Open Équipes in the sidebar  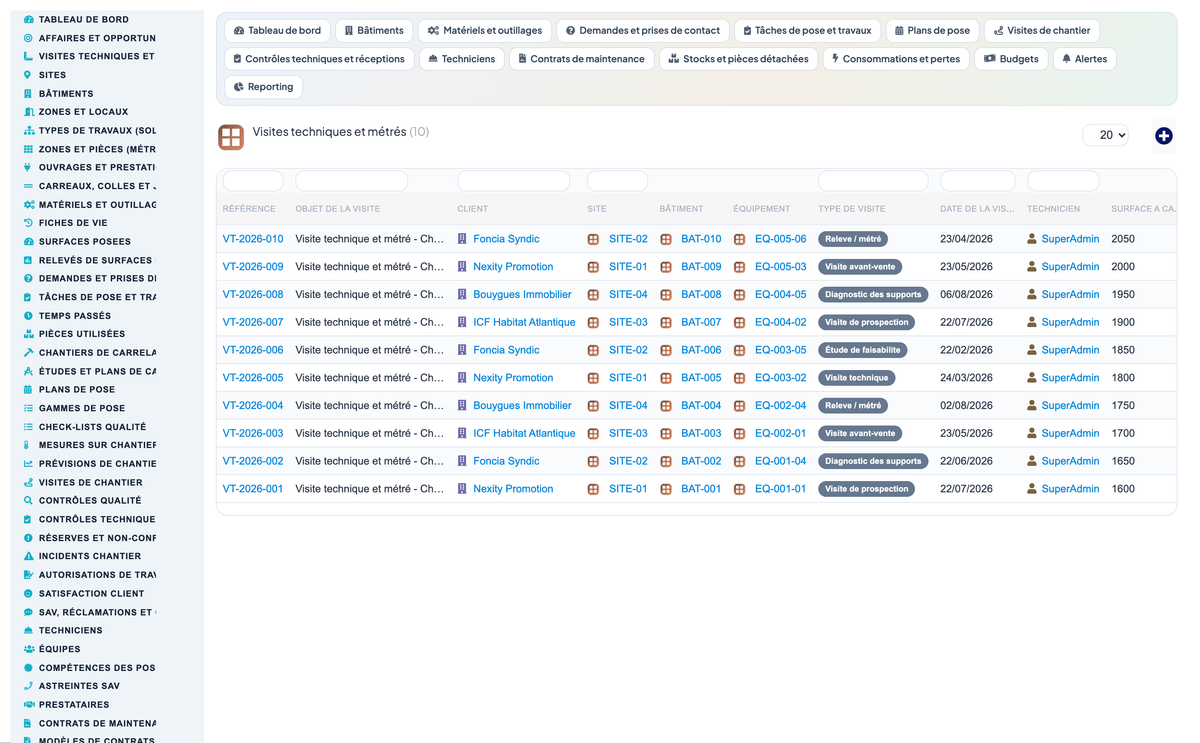[60, 649]
